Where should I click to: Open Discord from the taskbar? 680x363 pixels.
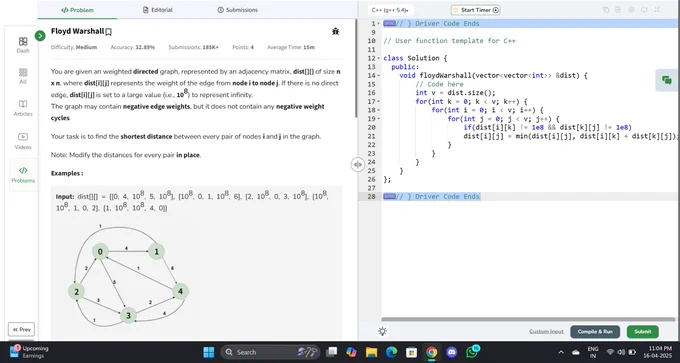(451, 352)
